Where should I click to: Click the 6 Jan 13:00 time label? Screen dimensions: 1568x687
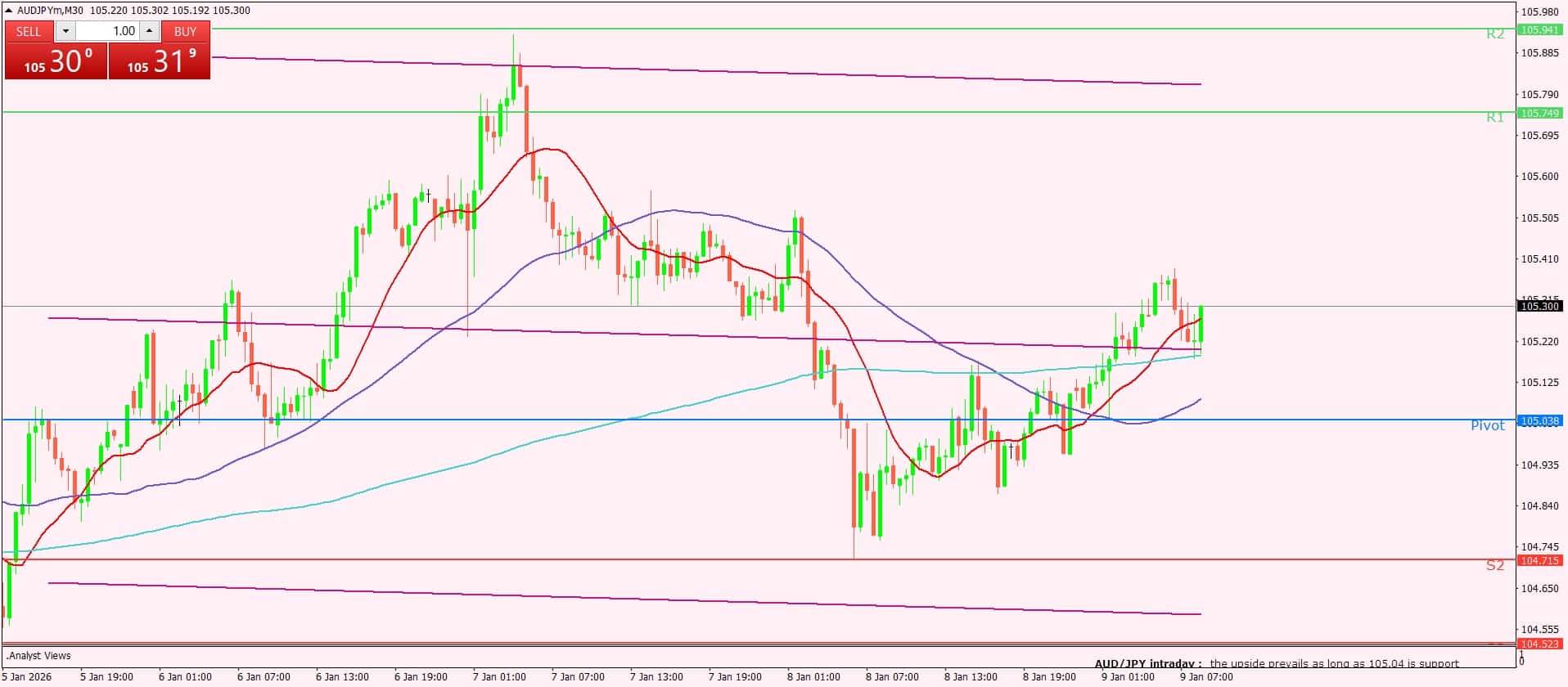[342, 677]
